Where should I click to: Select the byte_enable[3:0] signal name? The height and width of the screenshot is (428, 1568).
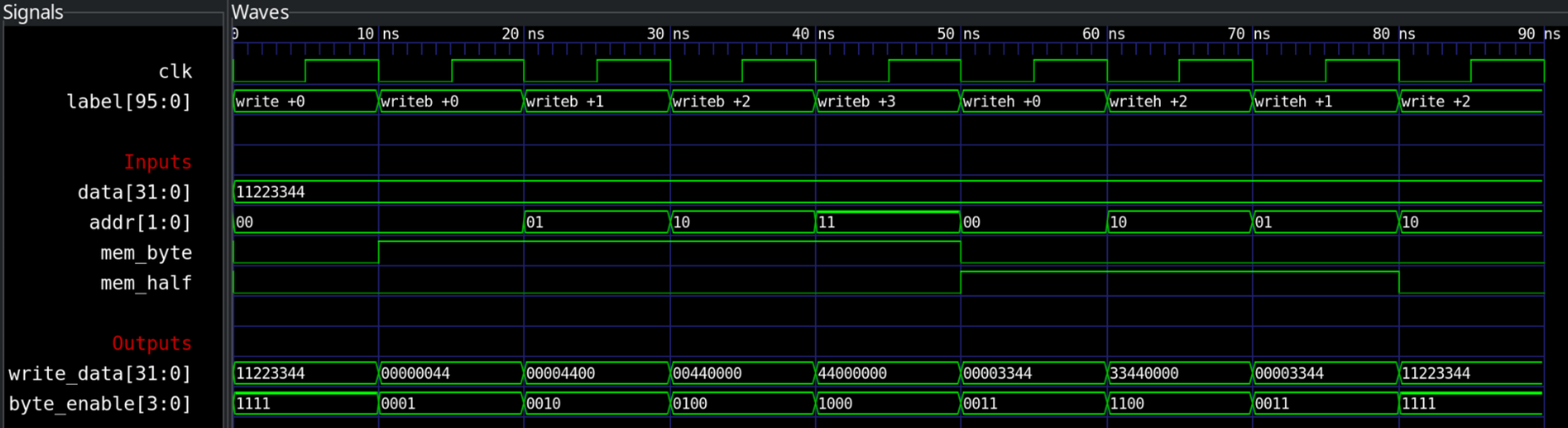100,403
